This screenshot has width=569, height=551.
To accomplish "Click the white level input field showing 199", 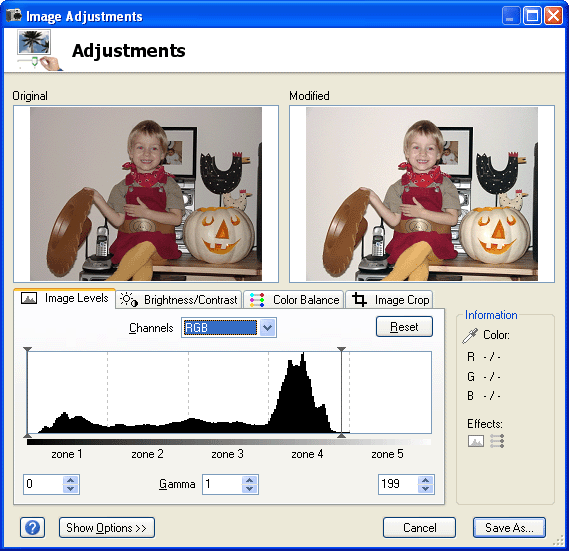I will [398, 484].
